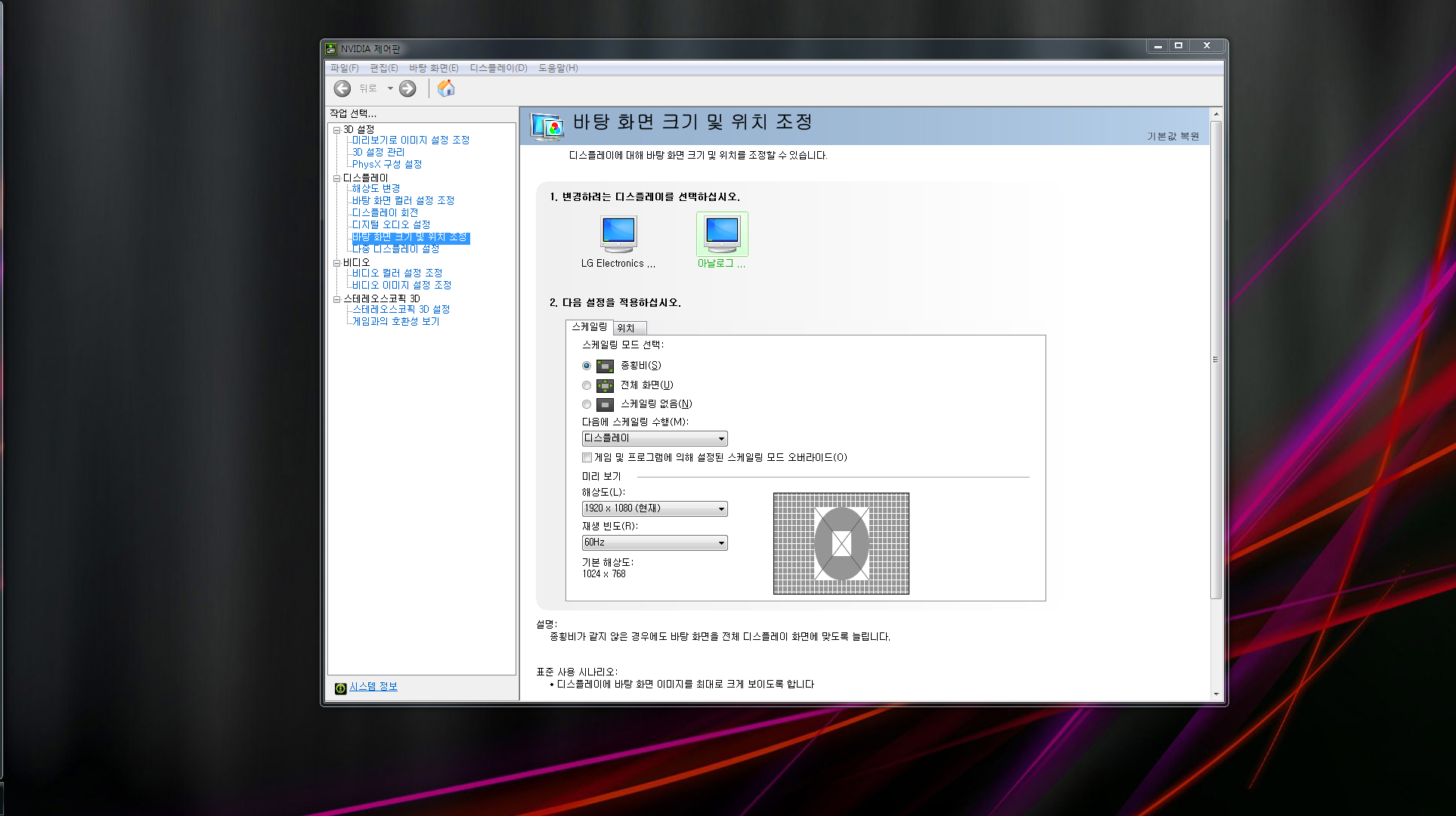1456x816 pixels.
Task: Open 미리보기로 이미지 설정 조정 page
Action: point(410,141)
